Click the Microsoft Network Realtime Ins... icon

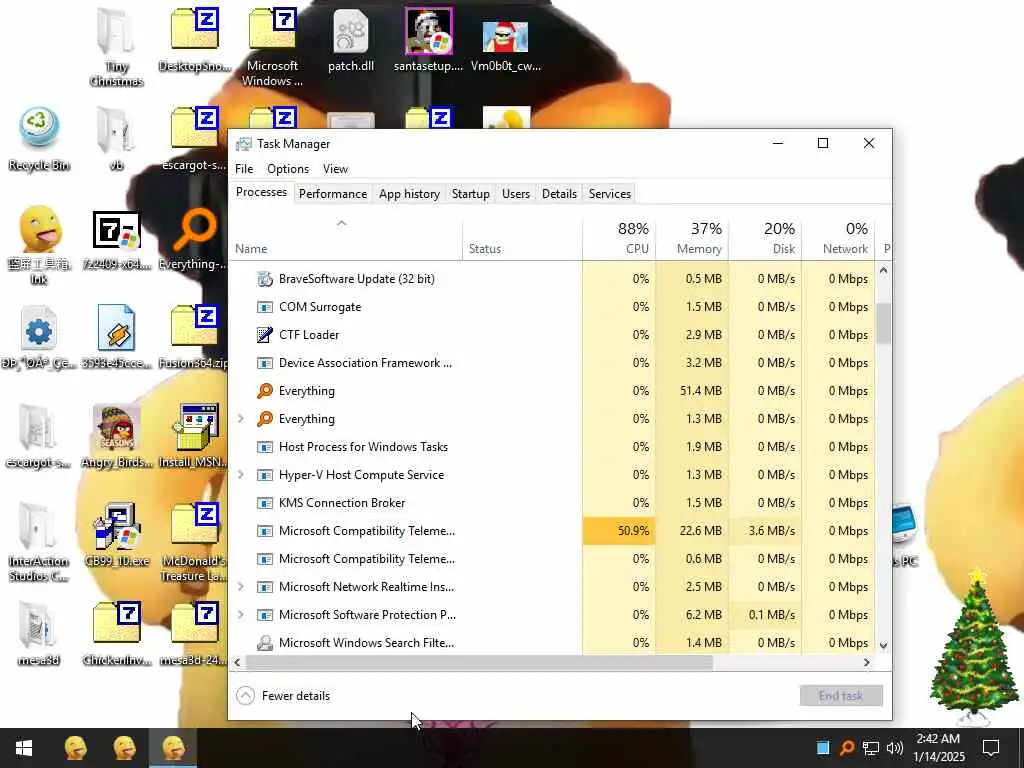[264, 587]
